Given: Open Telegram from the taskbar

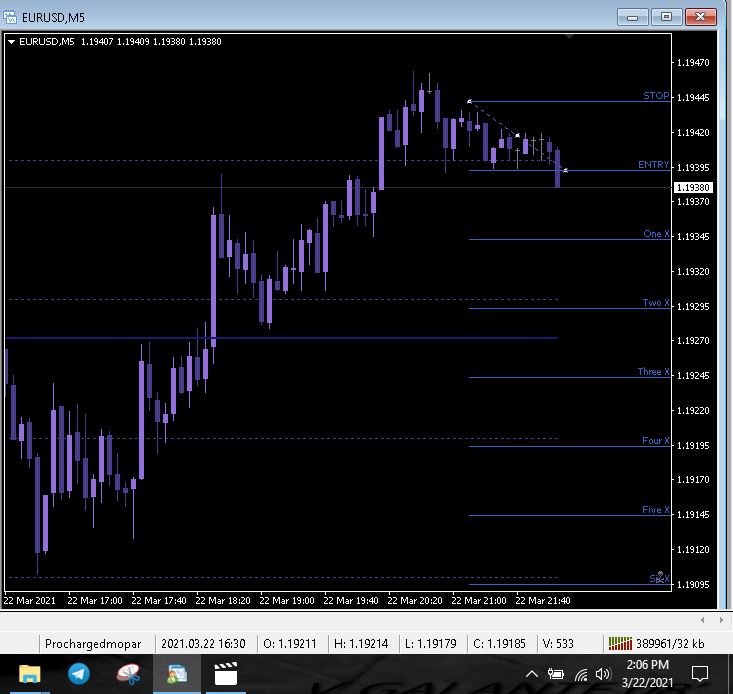Looking at the screenshot, I should 79,674.
